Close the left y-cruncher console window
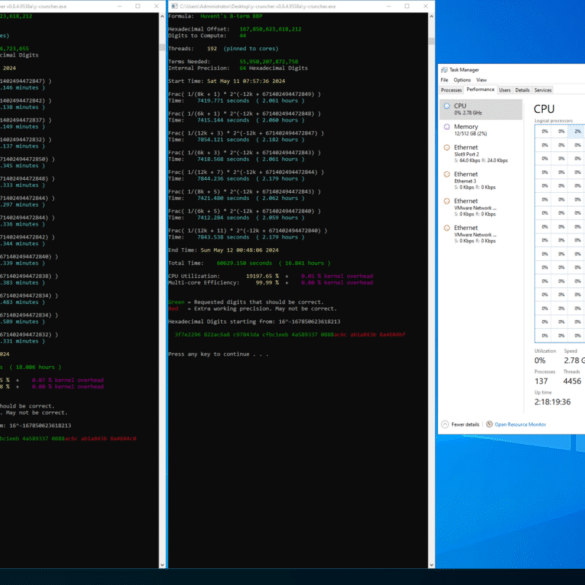Viewport: 585px width, 585px height. coord(156,6)
